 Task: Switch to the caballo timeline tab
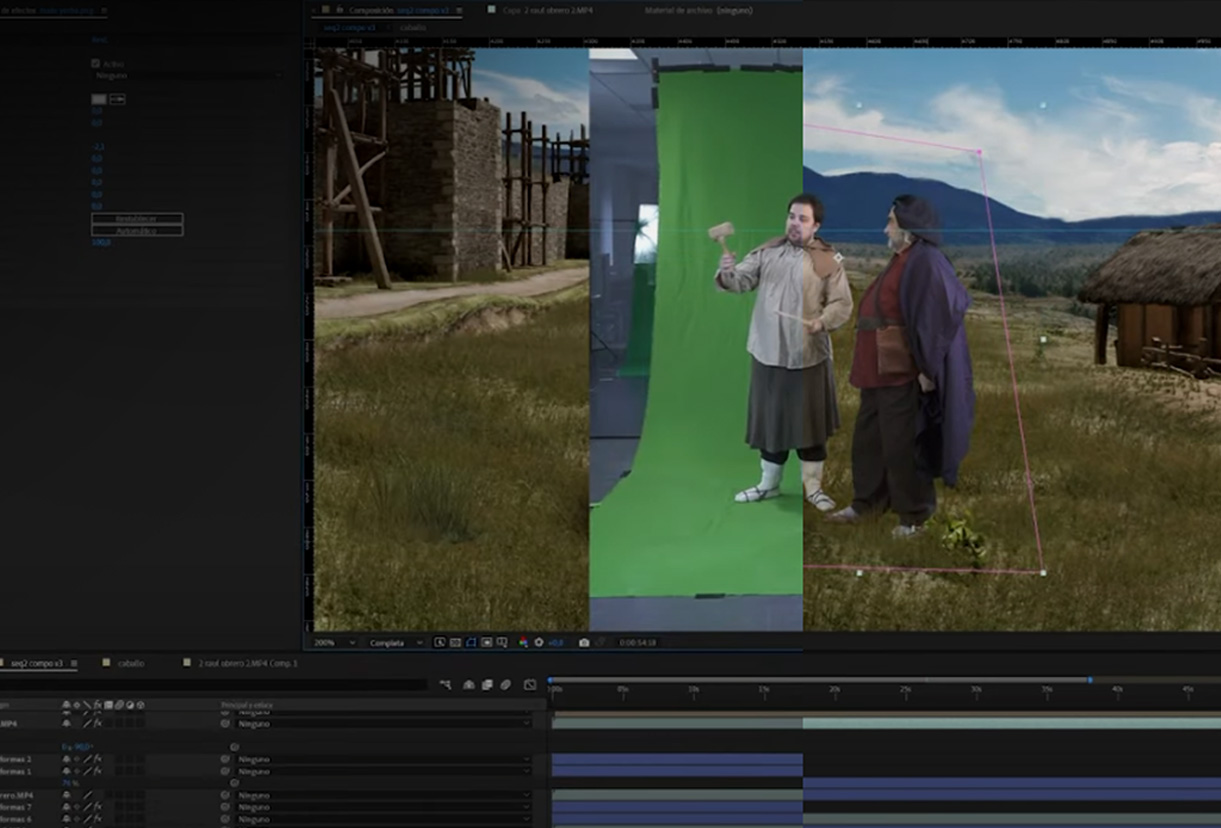click(131, 663)
